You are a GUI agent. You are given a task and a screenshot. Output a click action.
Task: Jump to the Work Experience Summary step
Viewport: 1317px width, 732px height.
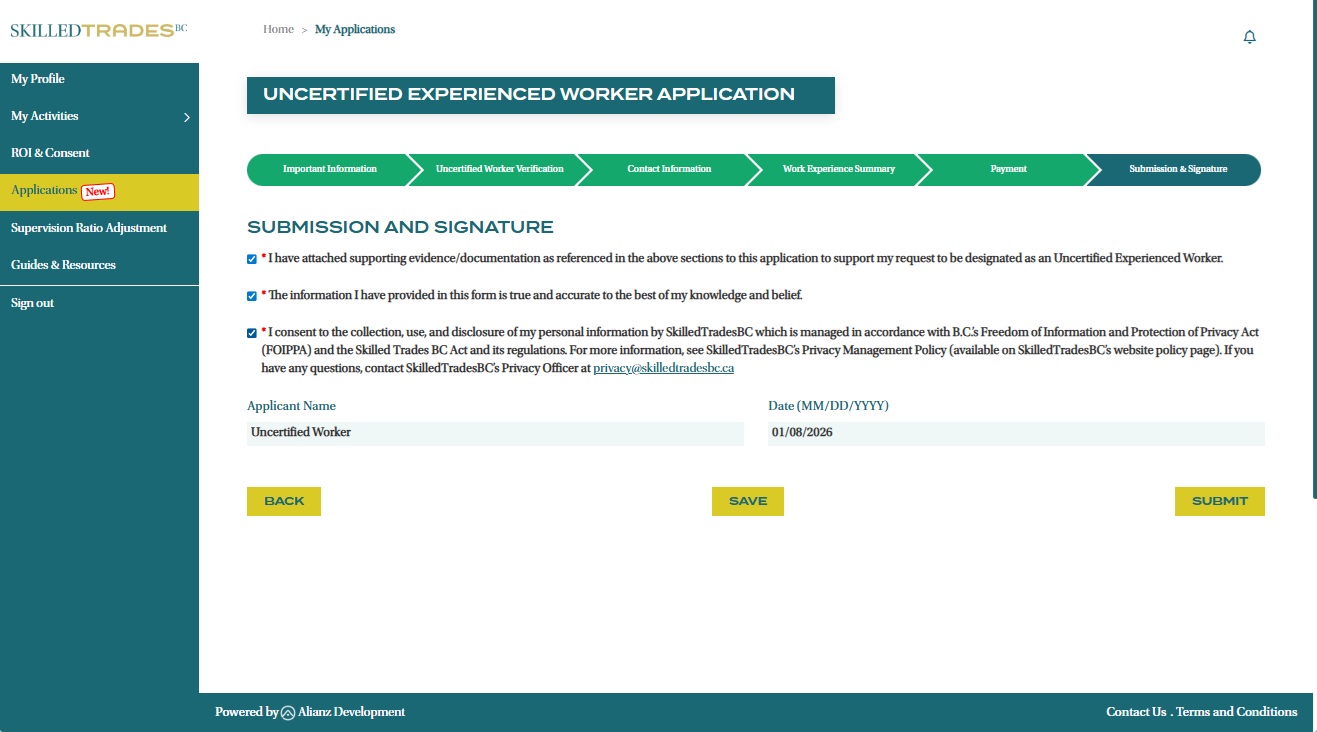click(x=838, y=169)
